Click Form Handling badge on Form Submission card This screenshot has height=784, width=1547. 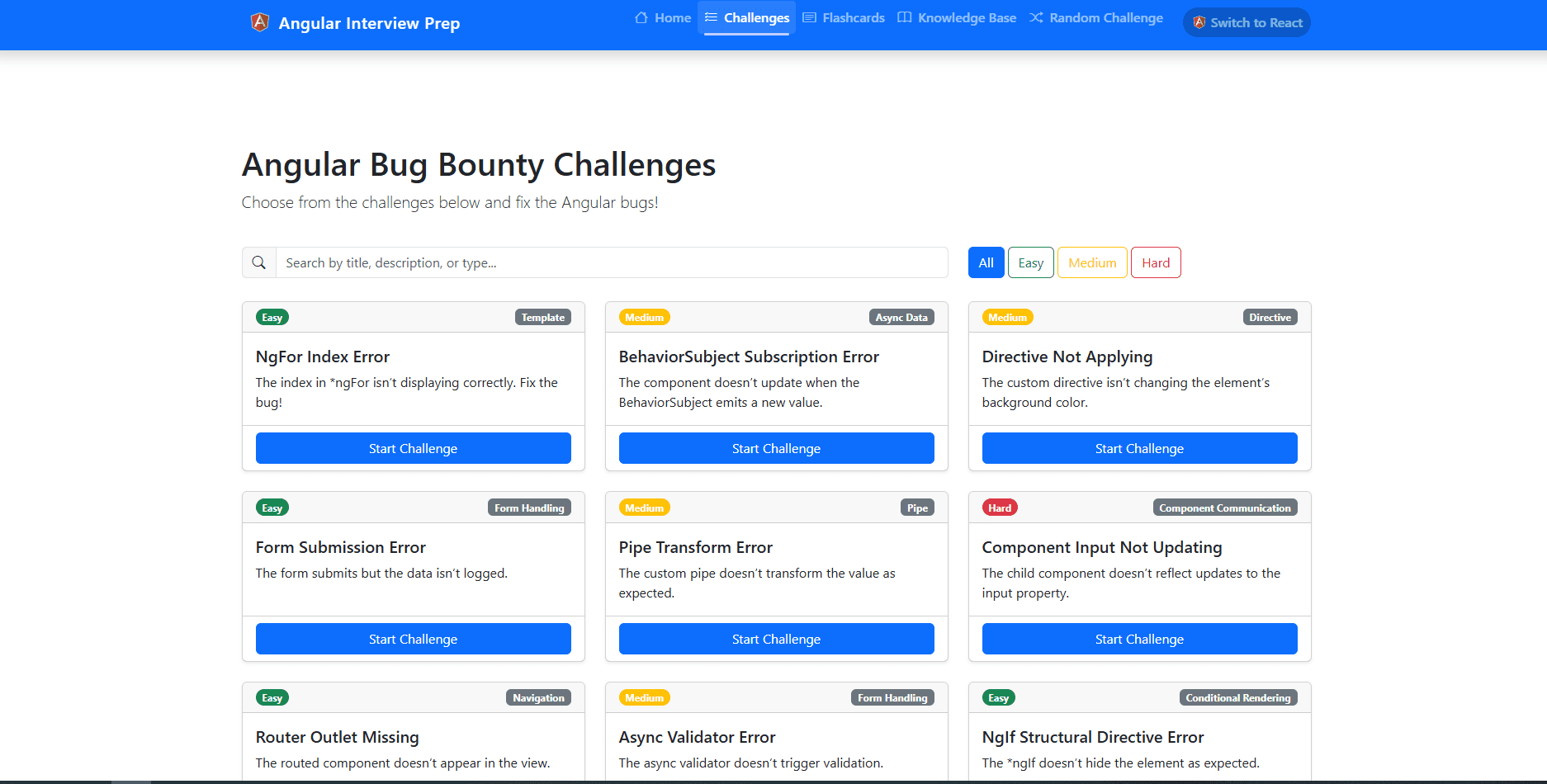529,508
